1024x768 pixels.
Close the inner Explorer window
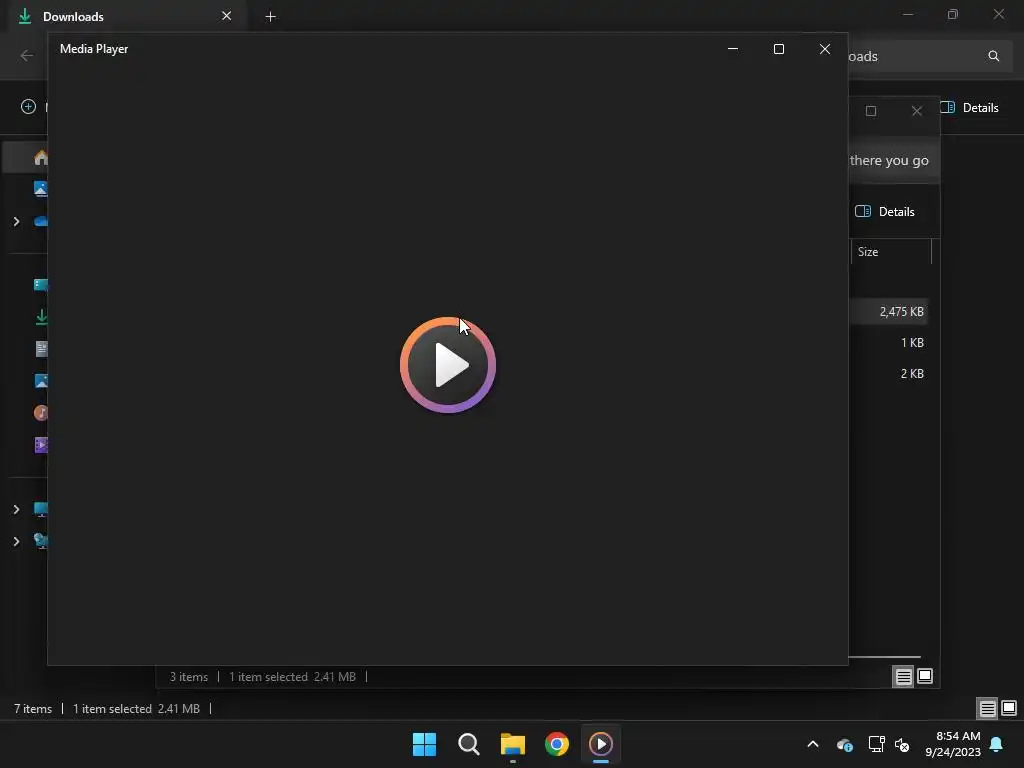point(917,111)
